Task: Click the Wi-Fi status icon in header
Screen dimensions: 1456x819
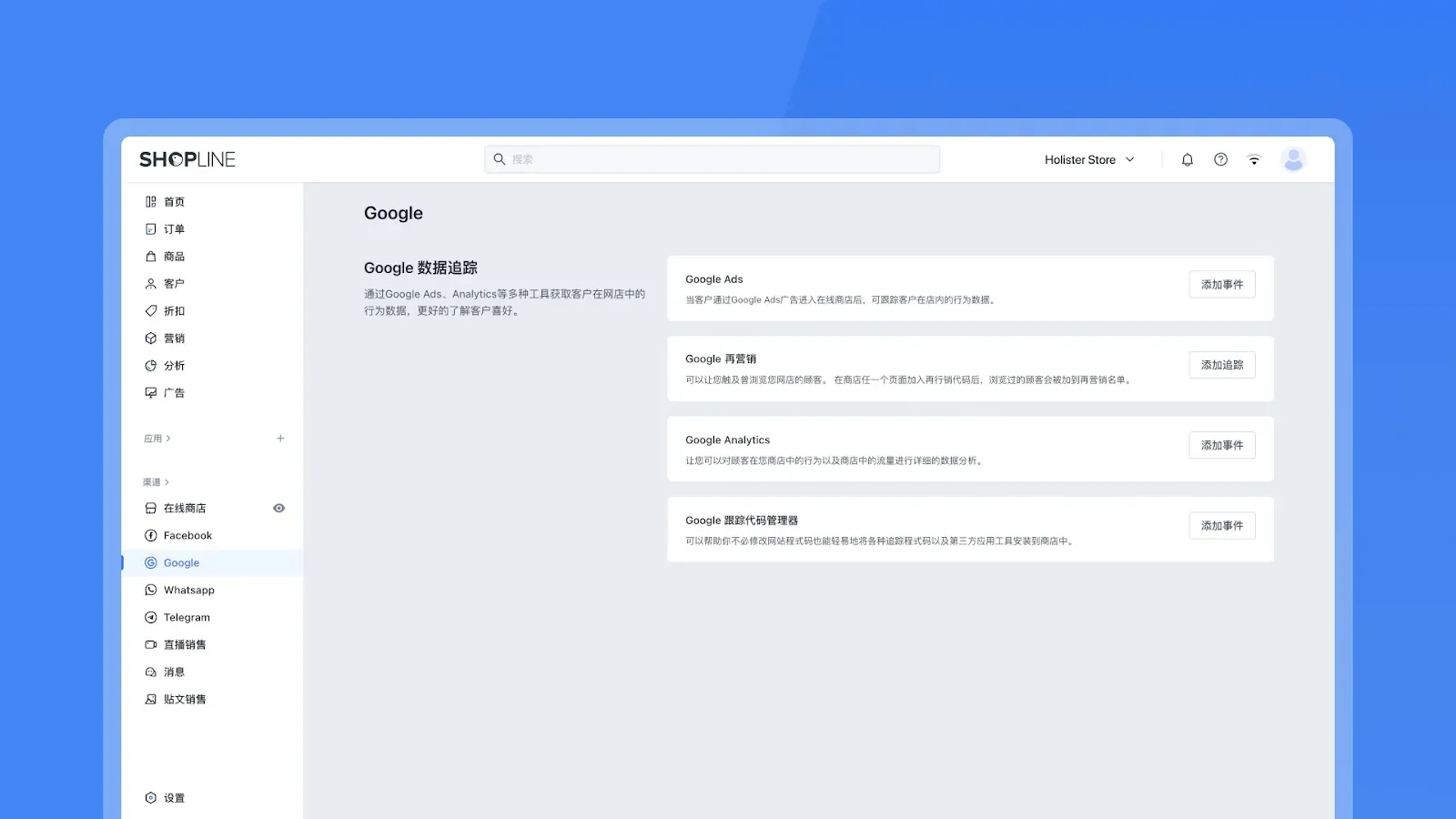Action: (1254, 159)
